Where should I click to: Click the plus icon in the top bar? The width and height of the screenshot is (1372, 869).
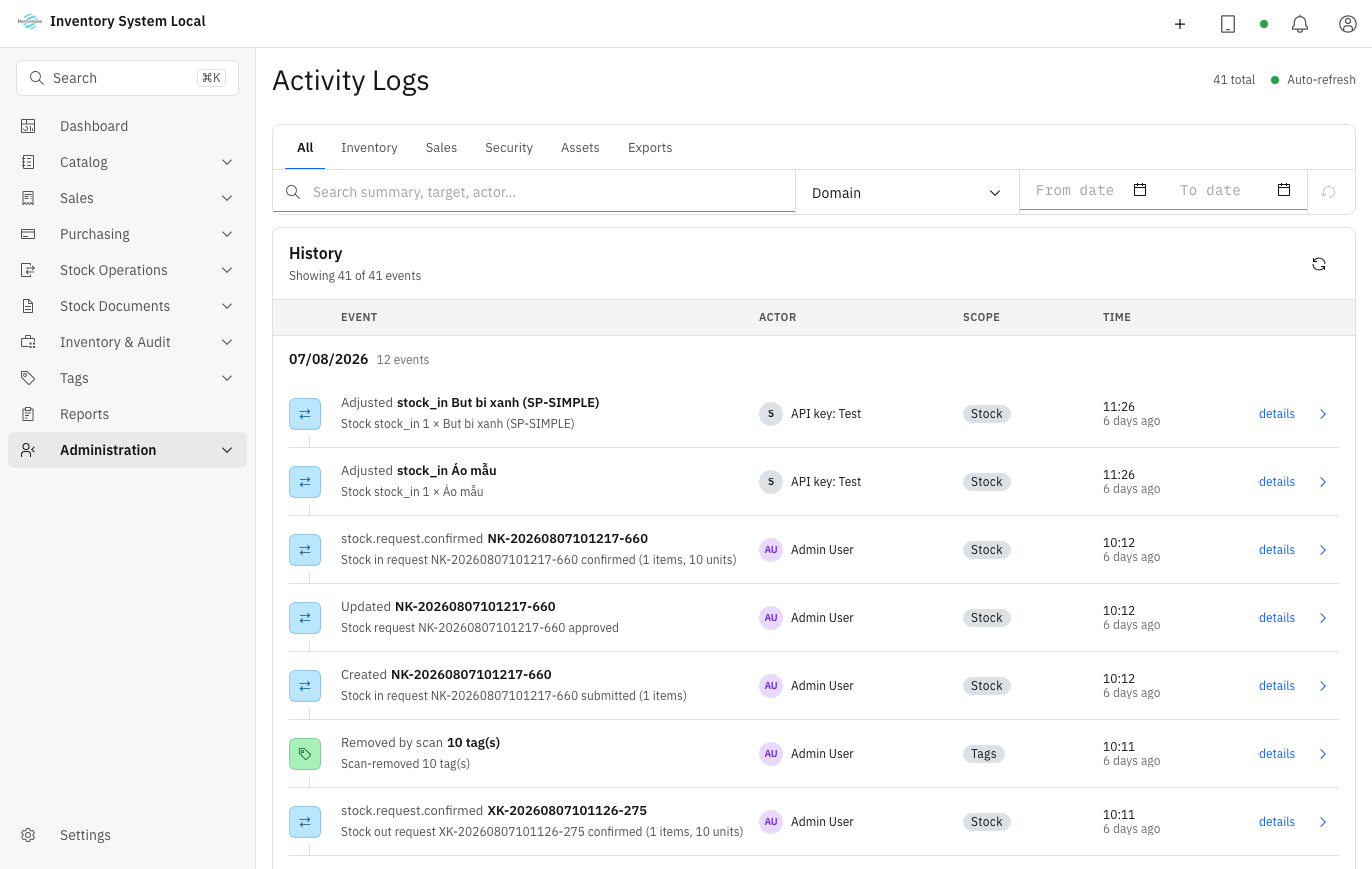pyautogui.click(x=1180, y=24)
